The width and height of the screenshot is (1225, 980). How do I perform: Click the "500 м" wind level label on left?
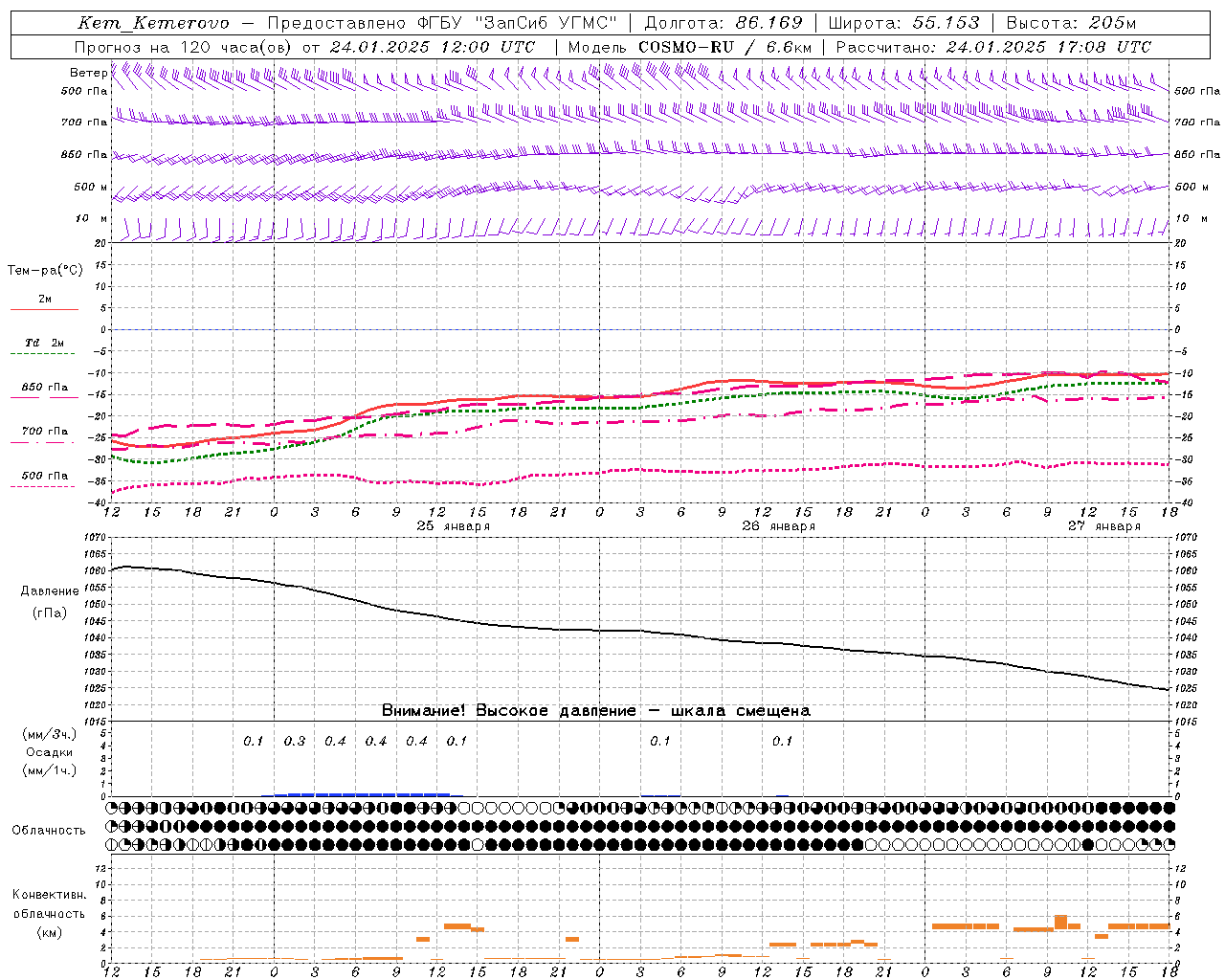pyautogui.click(x=91, y=188)
